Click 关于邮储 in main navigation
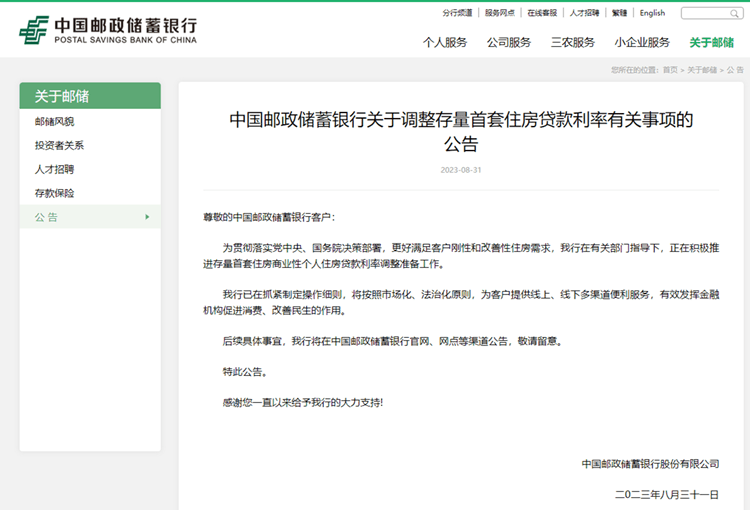 click(711, 42)
